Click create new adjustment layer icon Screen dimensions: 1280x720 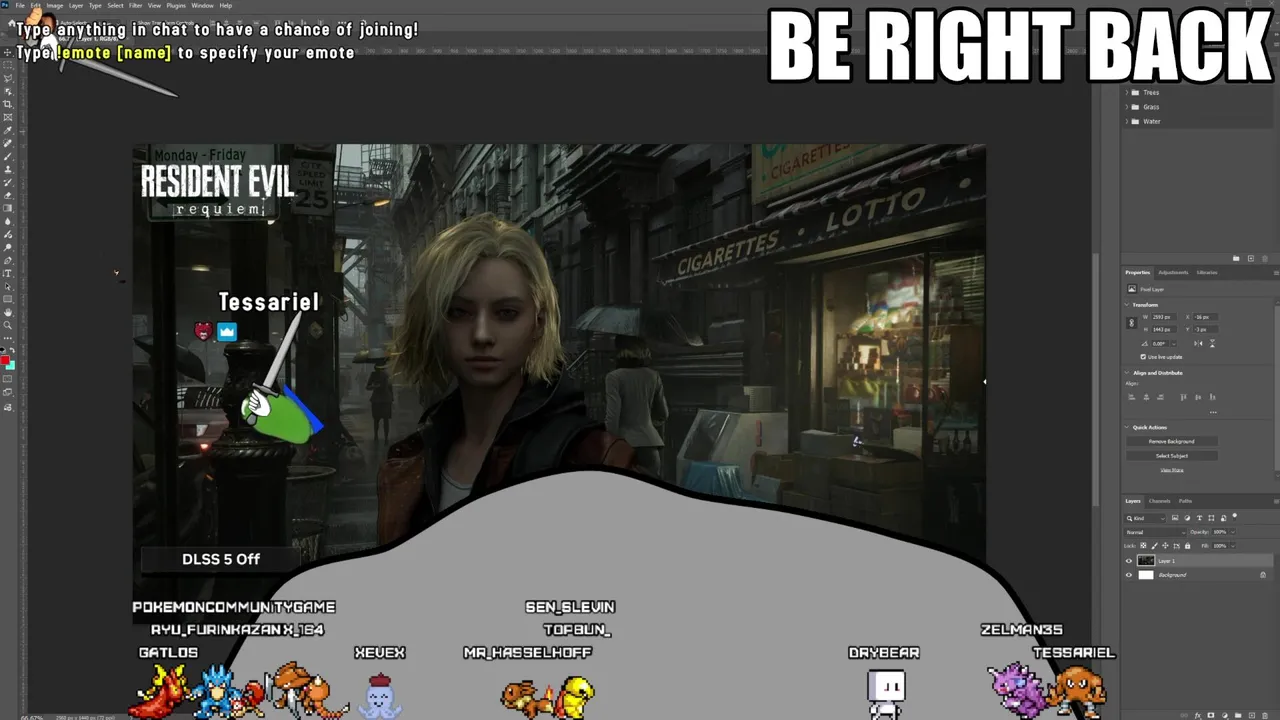click(1225, 716)
